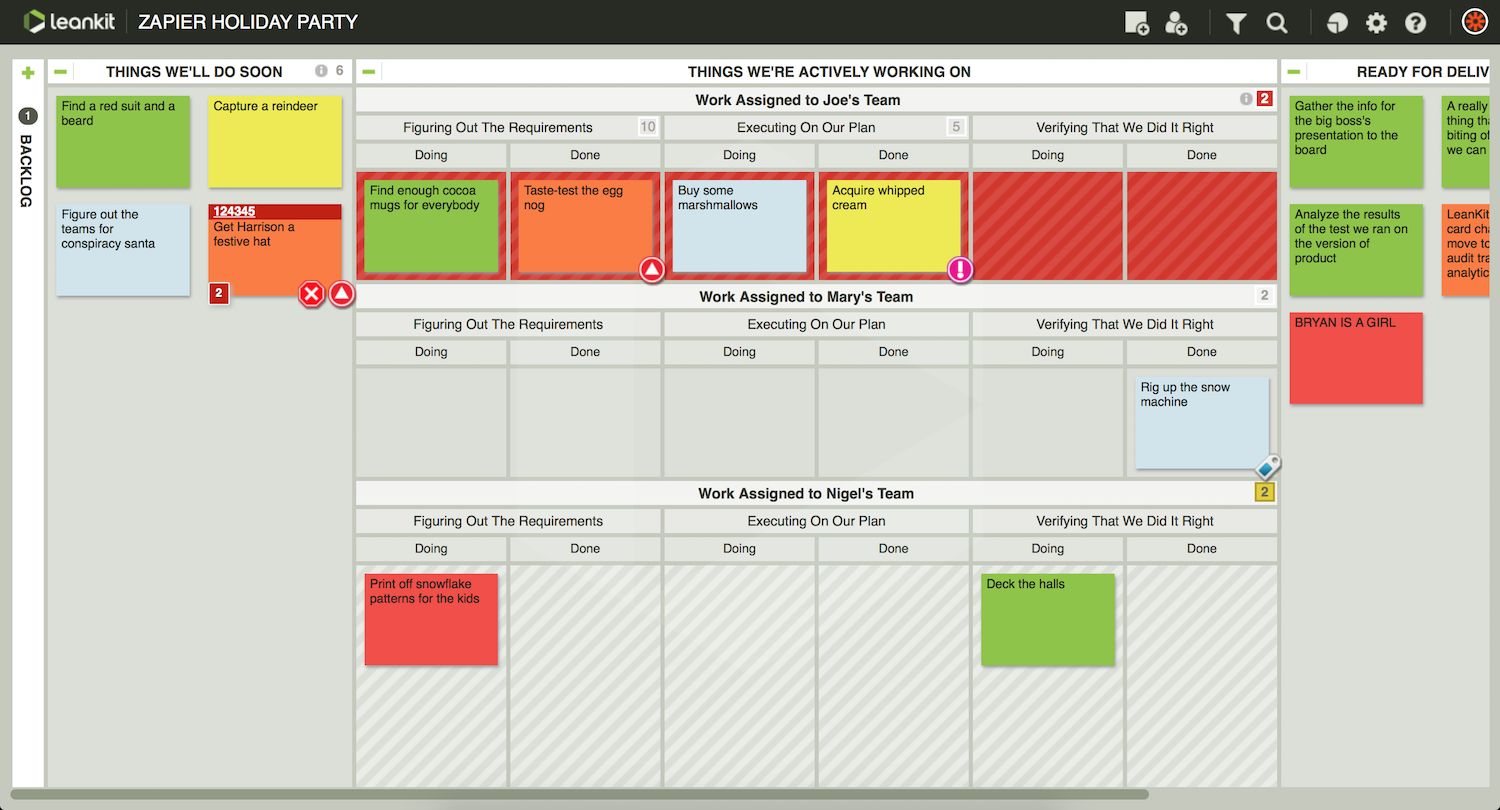Open the user avatar menu

(1475, 22)
